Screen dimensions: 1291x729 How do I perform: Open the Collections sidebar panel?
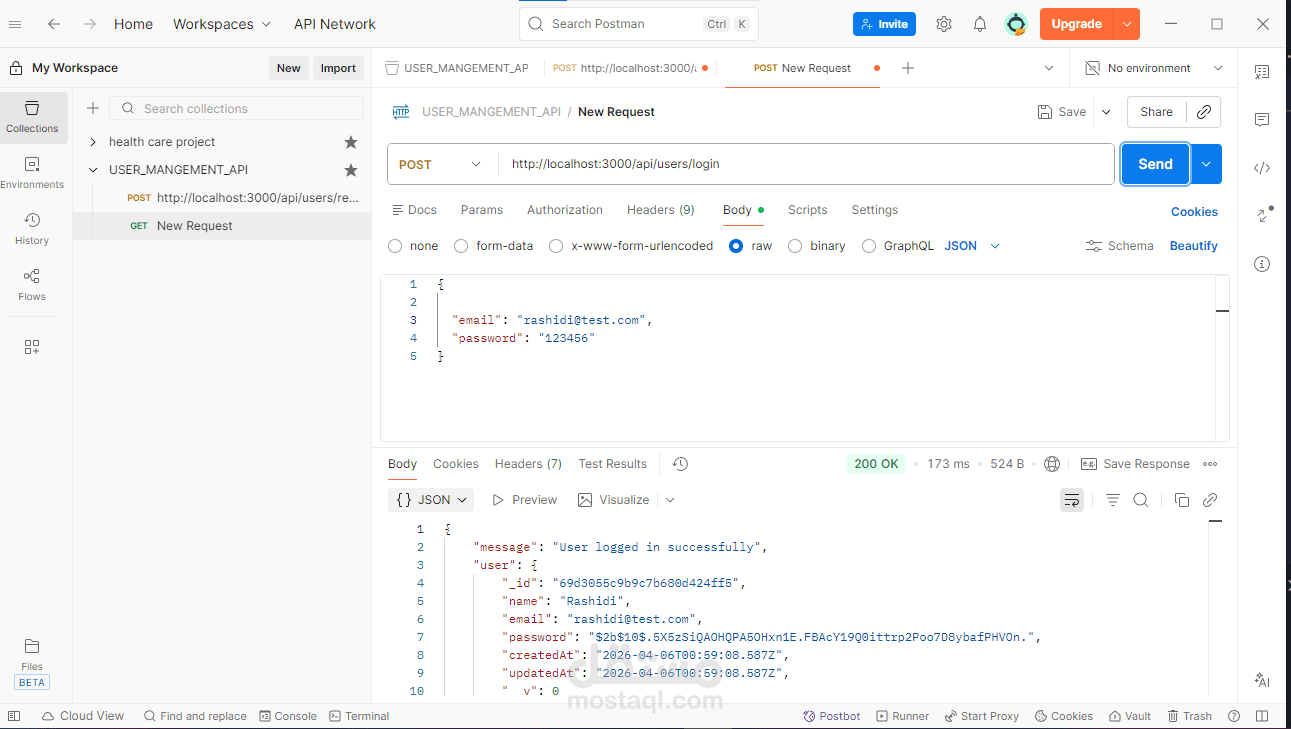(32, 117)
